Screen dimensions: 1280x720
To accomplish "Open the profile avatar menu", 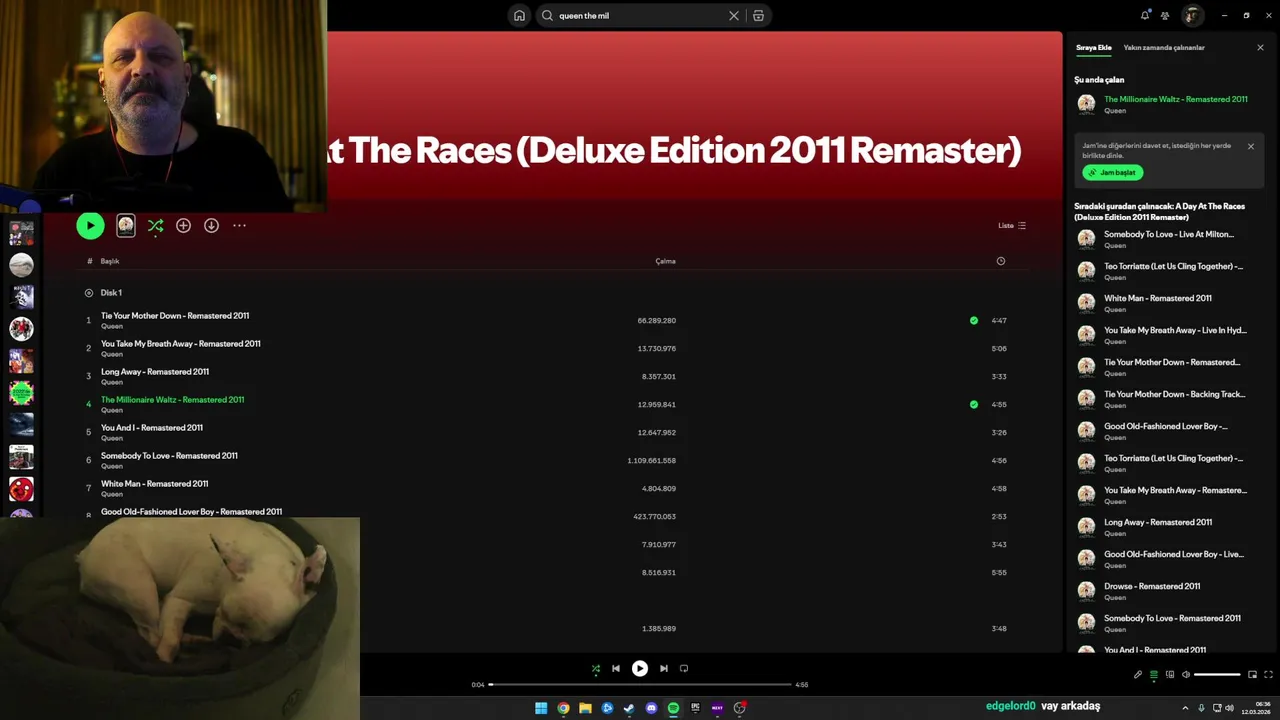I will point(1192,15).
